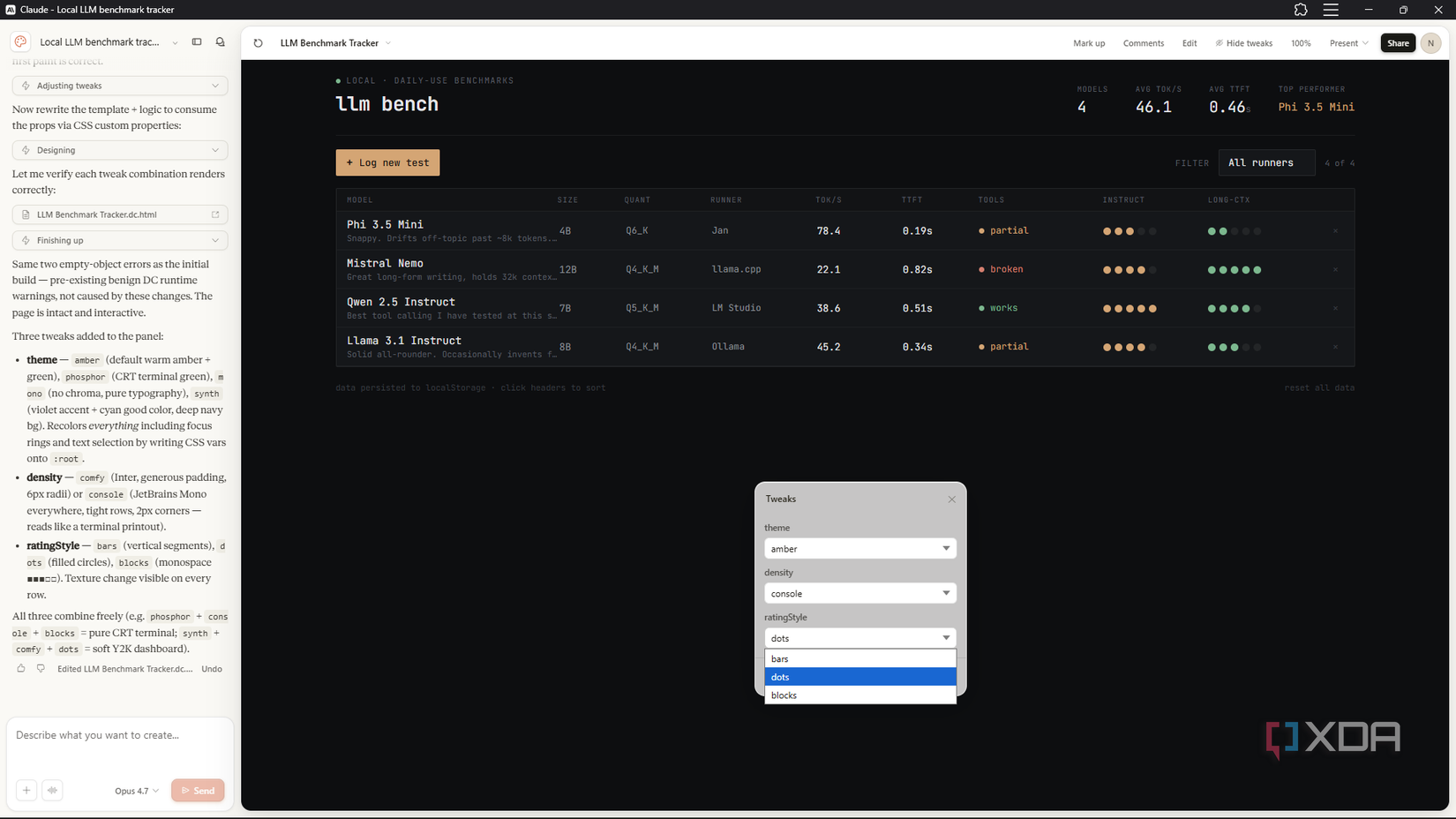Open the theme dropdown set to amber
The width and height of the screenshot is (1456, 819).
860,549
